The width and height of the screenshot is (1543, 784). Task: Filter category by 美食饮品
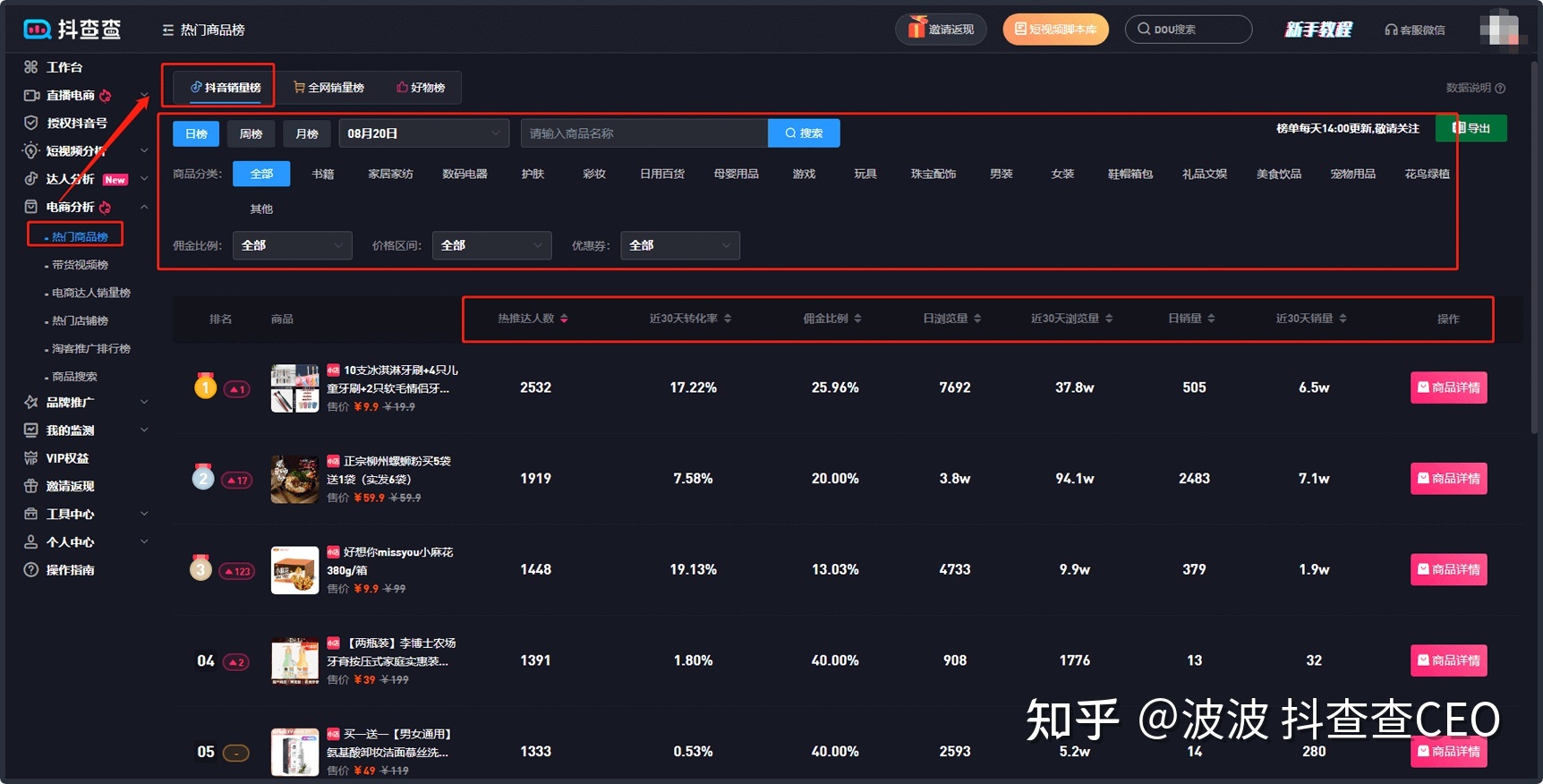pyautogui.click(x=1279, y=174)
